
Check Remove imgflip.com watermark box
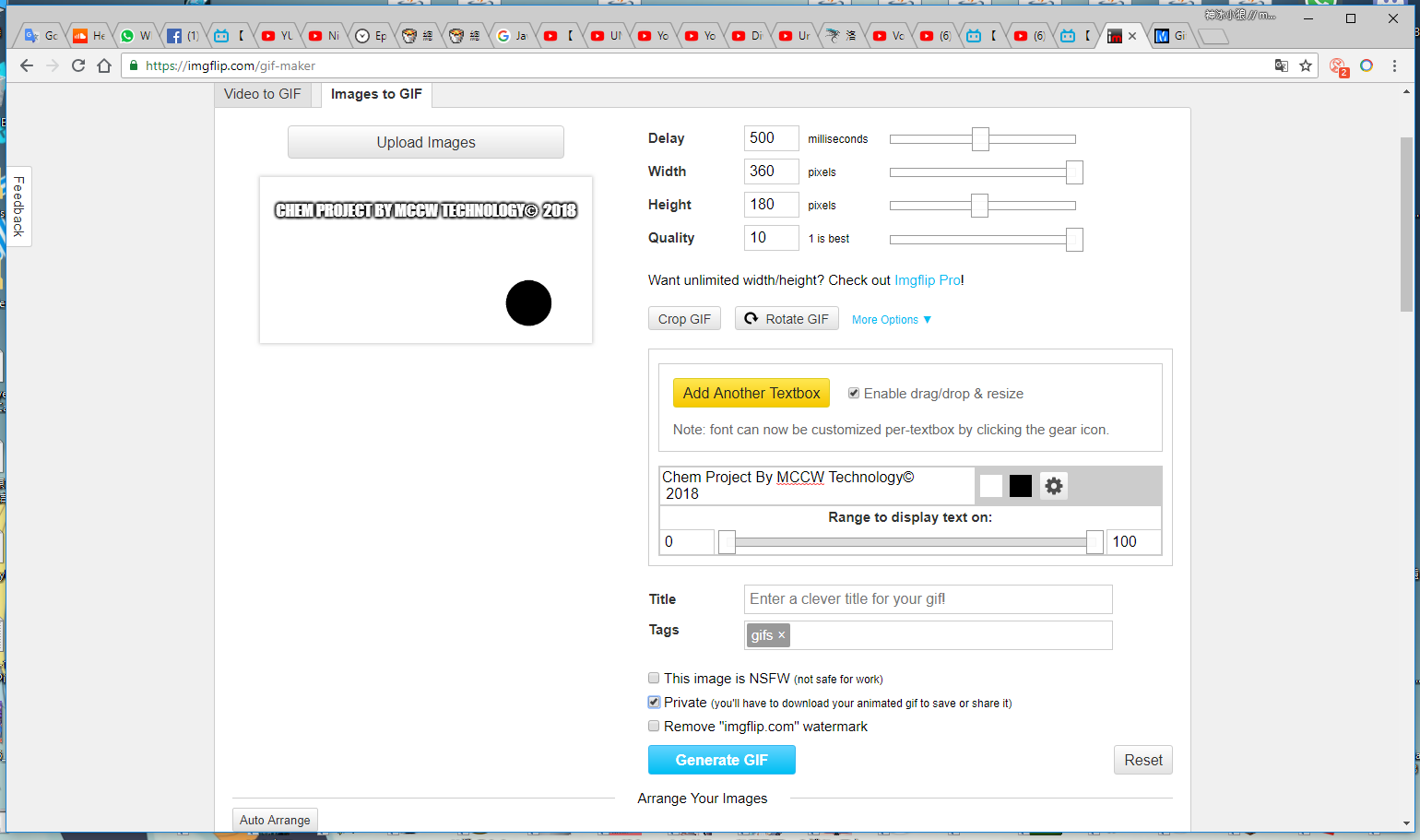pos(654,726)
